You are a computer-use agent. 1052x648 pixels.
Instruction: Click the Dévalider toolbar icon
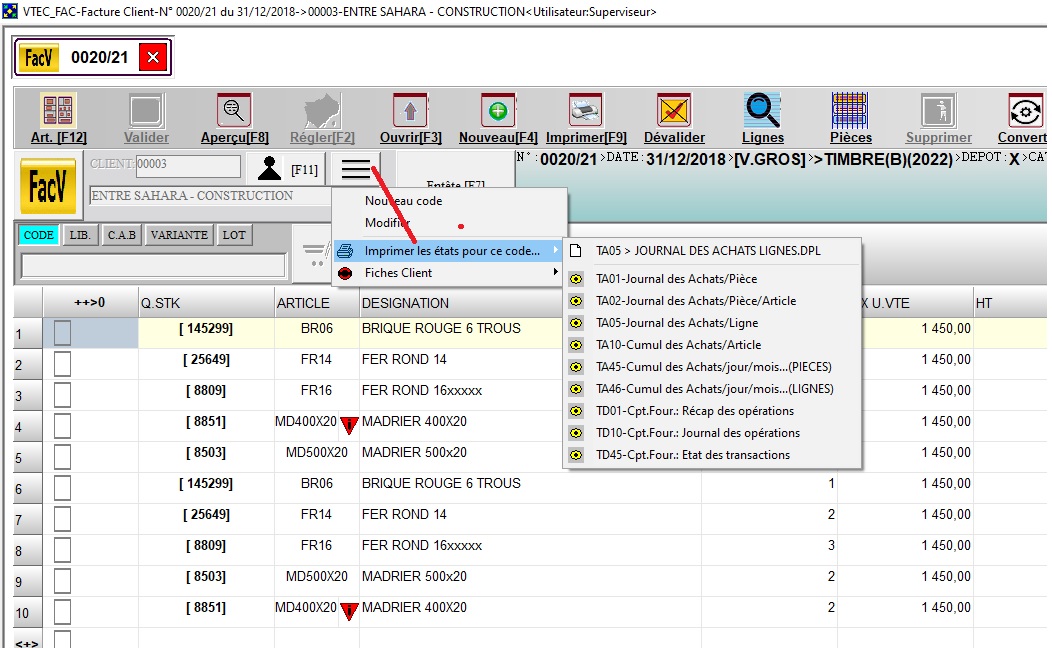(674, 111)
